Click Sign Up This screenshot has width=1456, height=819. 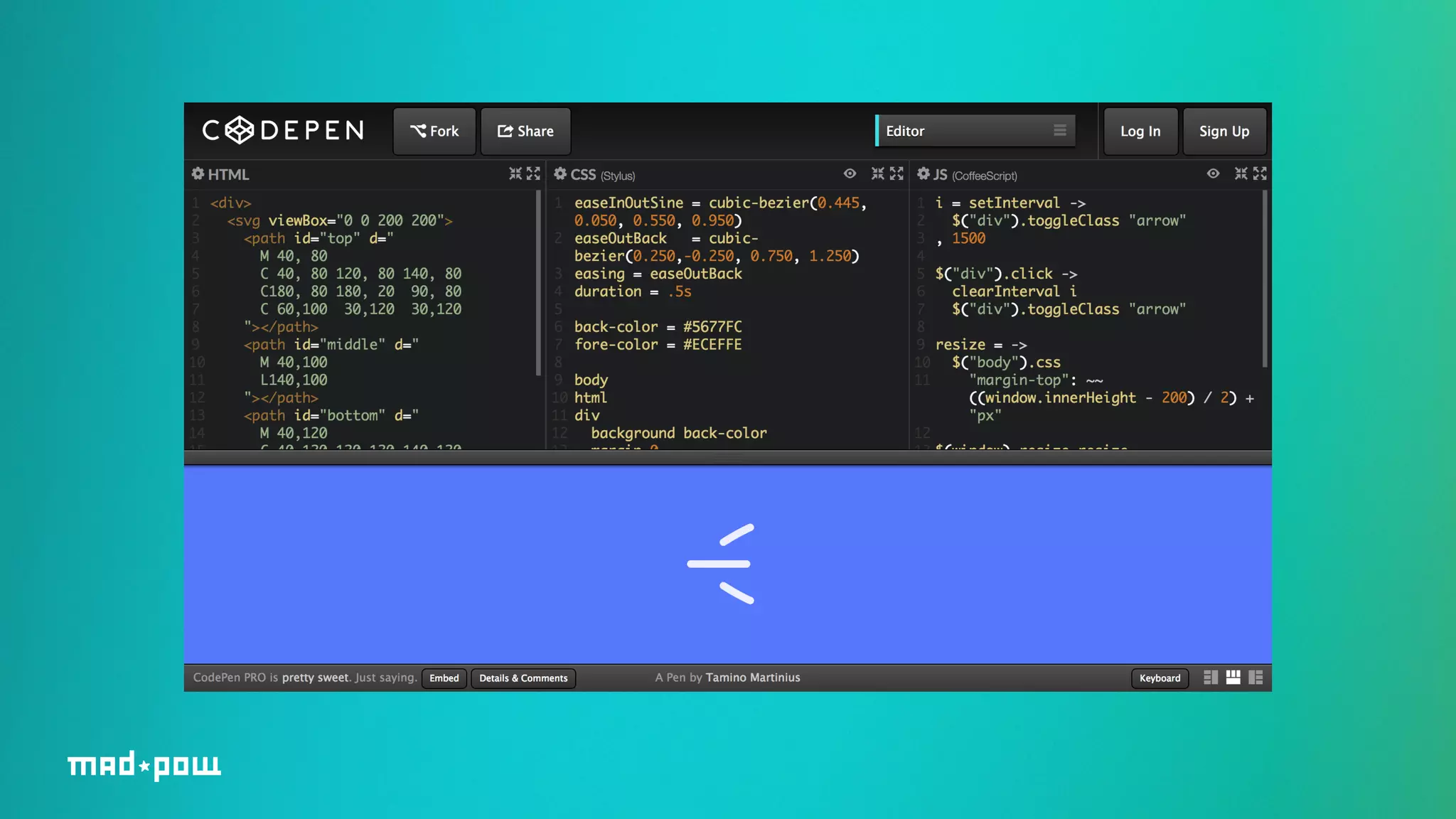pos(1224,131)
